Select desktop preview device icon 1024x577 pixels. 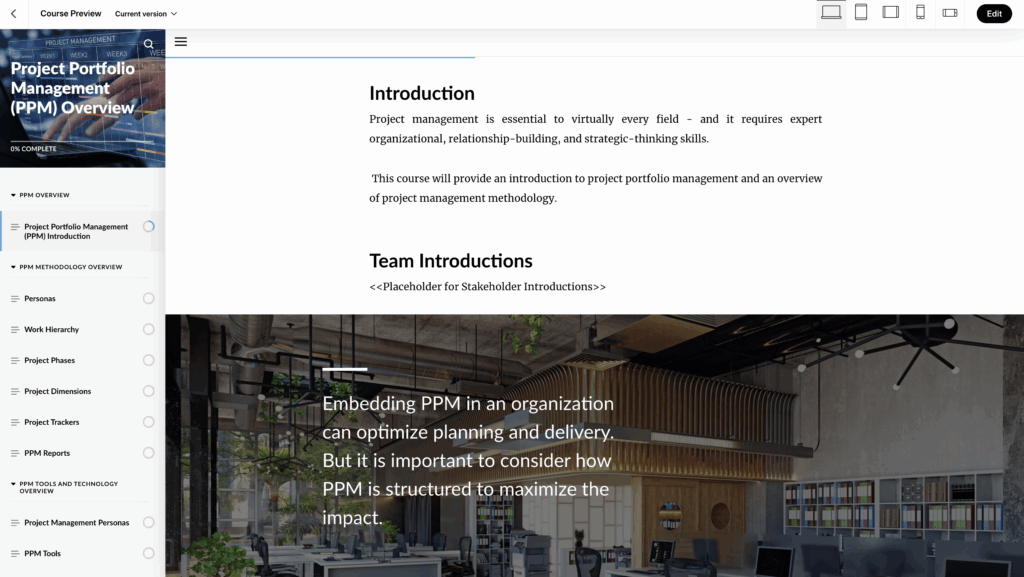pos(830,13)
